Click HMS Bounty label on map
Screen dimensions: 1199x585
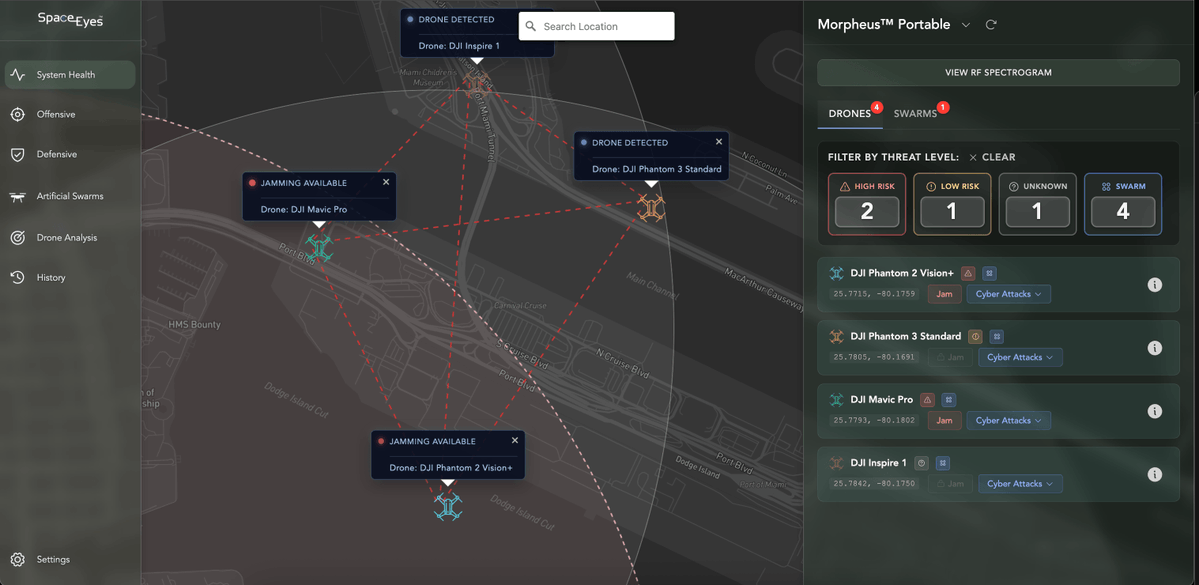click(x=194, y=325)
